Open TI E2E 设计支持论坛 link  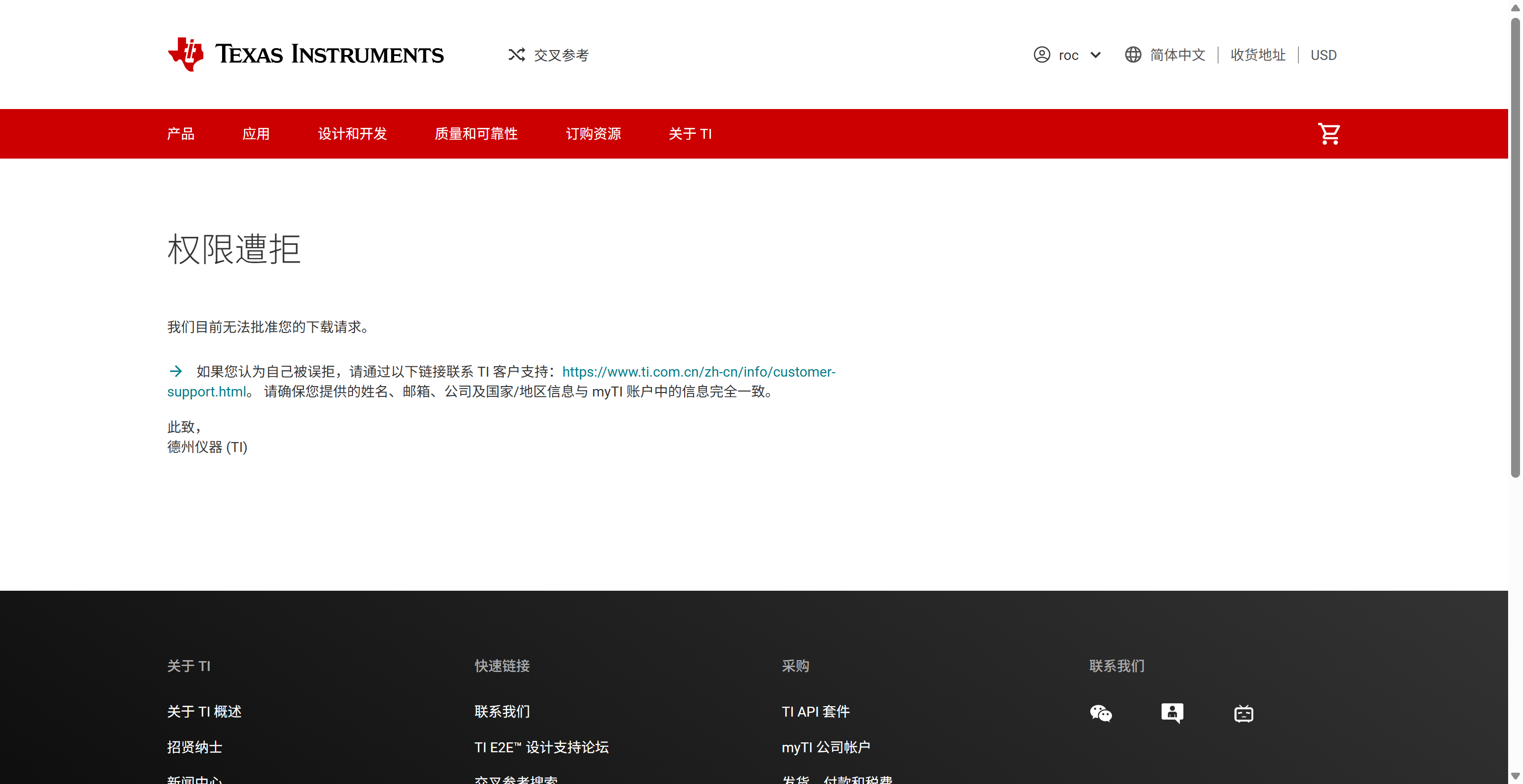click(541, 747)
